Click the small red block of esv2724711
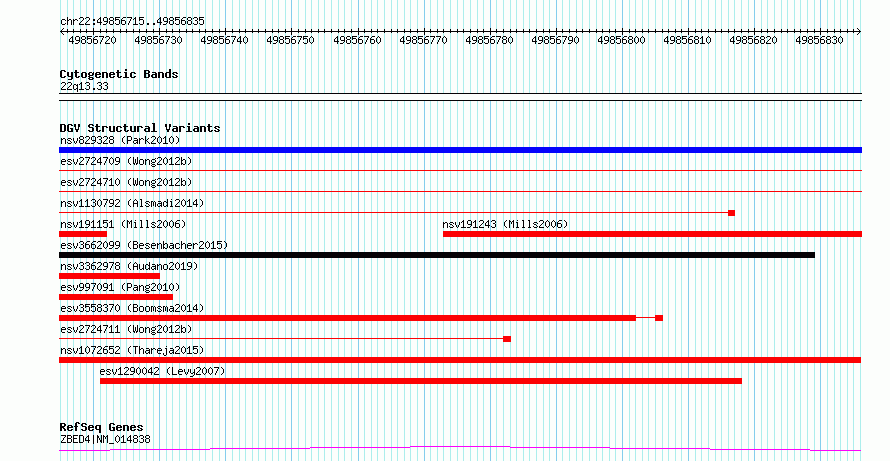 click(507, 339)
